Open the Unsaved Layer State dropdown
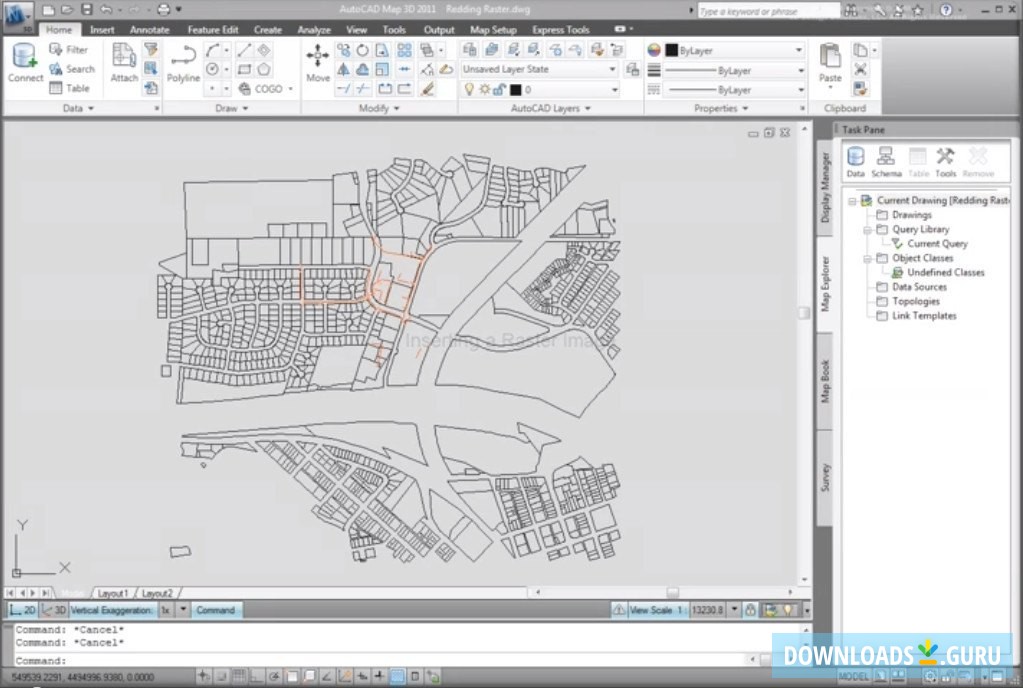The image size is (1023, 688). click(540, 70)
